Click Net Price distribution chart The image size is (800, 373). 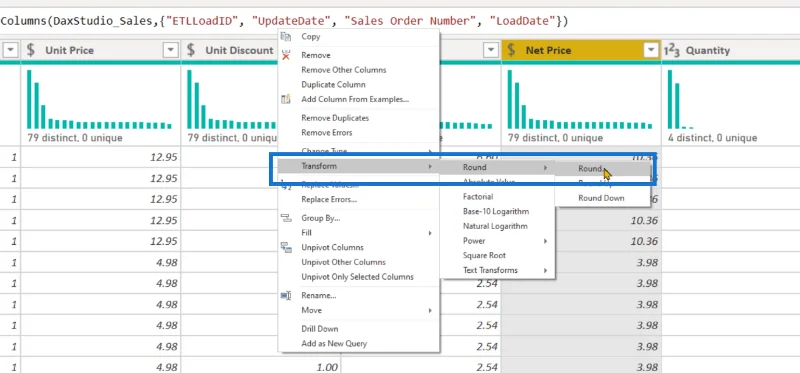[580, 100]
